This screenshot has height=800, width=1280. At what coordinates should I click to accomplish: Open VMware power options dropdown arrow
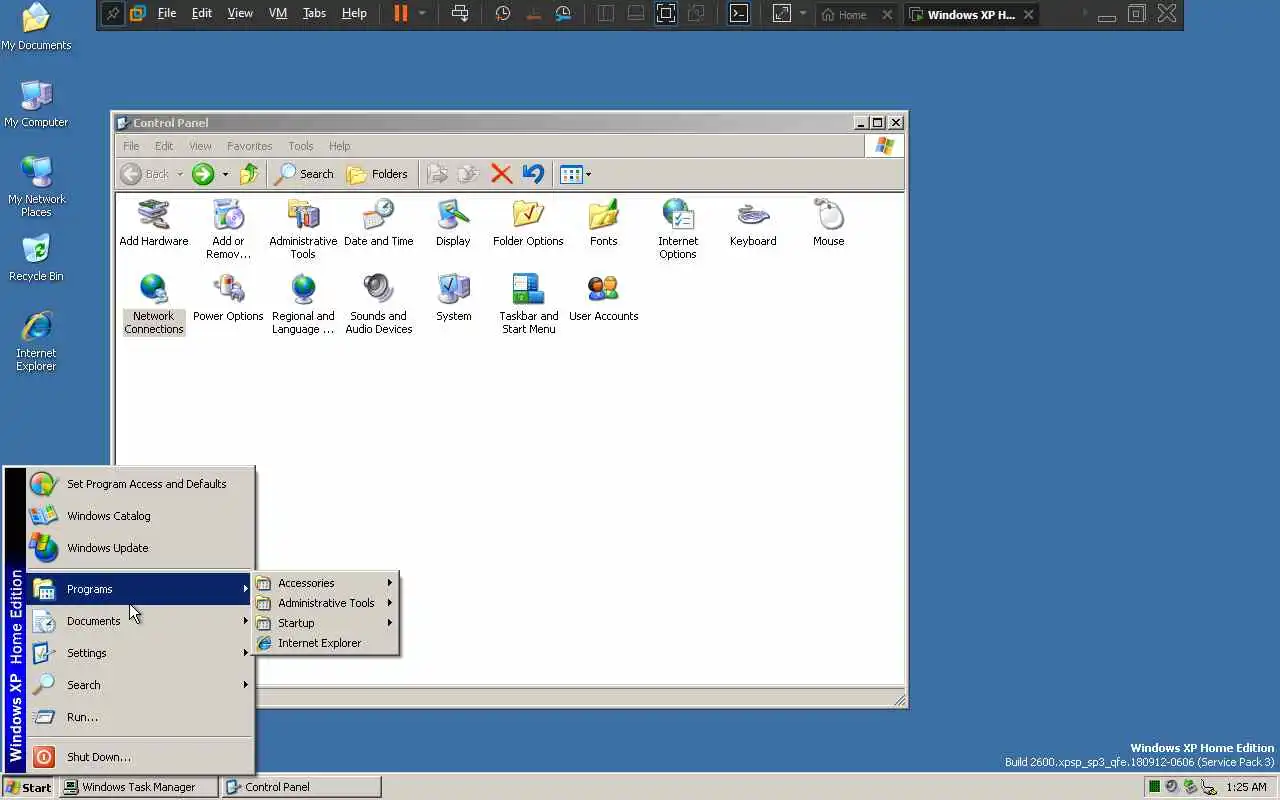(x=422, y=13)
